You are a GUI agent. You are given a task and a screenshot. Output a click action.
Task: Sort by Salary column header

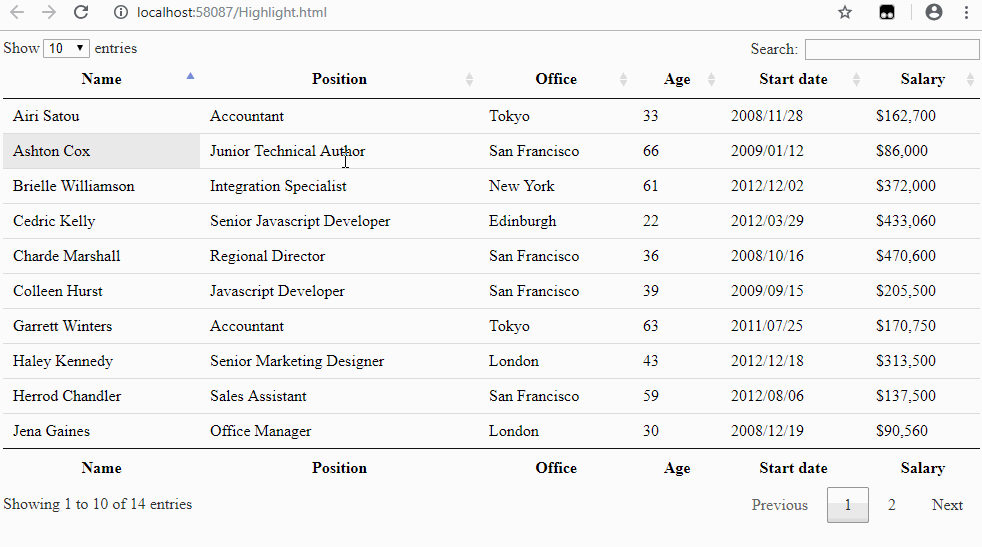coord(923,79)
